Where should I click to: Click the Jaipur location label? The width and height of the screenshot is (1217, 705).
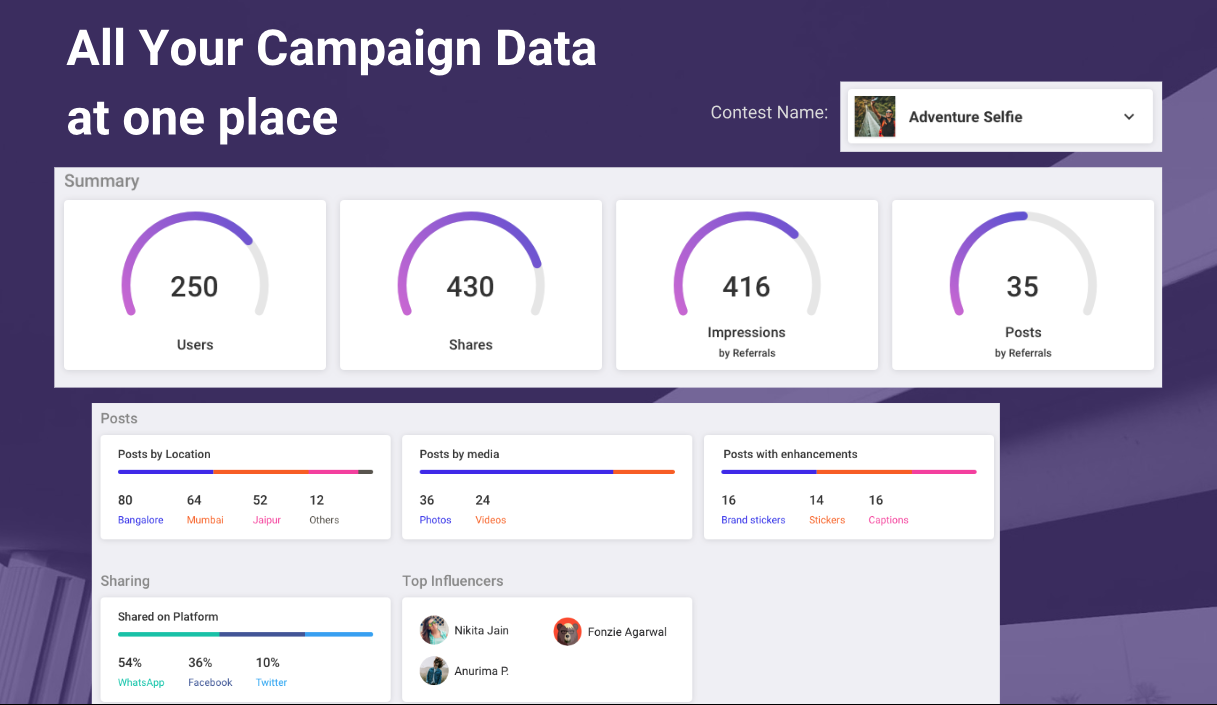click(x=267, y=520)
